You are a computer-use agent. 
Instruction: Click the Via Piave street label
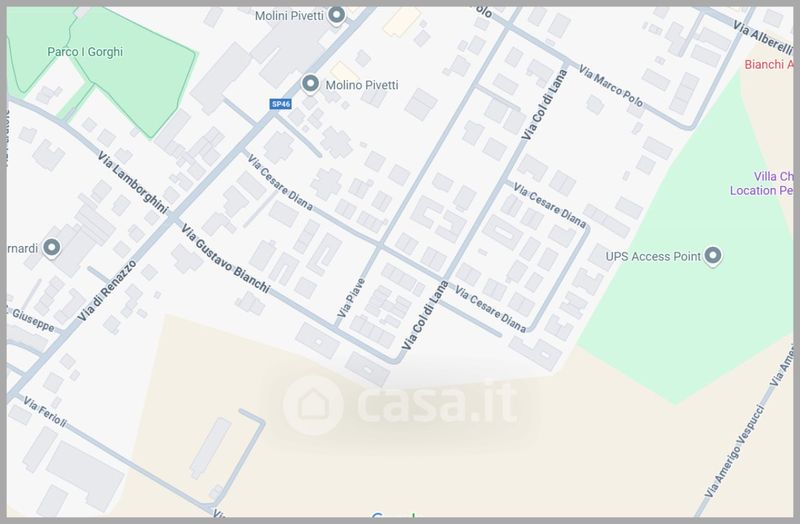[x=352, y=297]
